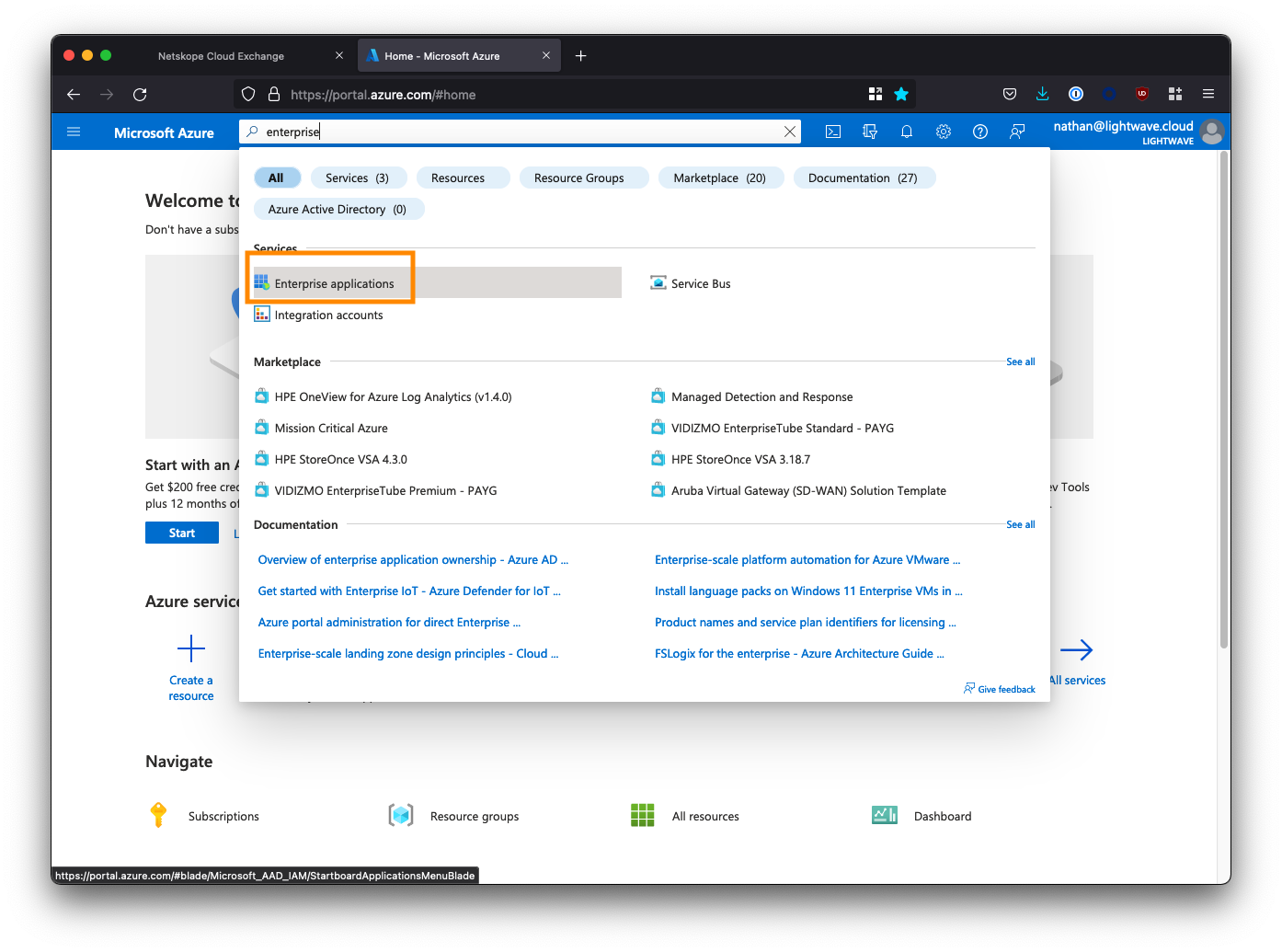Screen dimensions: 1282x952
Task: Filter results by Documentation (27)
Action: coord(862,178)
